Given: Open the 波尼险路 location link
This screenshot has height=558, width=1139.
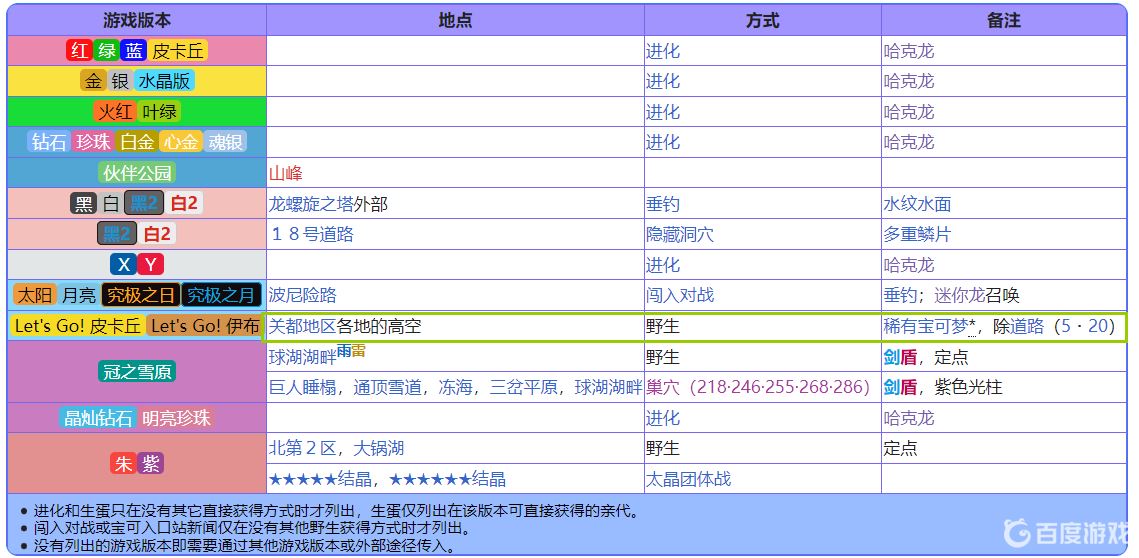Looking at the screenshot, I should (303, 296).
